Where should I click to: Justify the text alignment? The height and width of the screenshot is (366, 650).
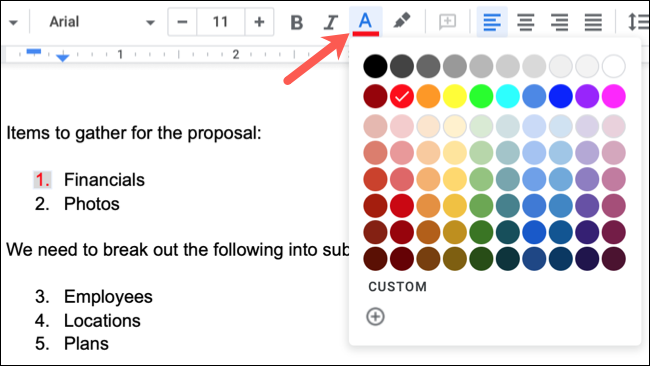[x=593, y=22]
